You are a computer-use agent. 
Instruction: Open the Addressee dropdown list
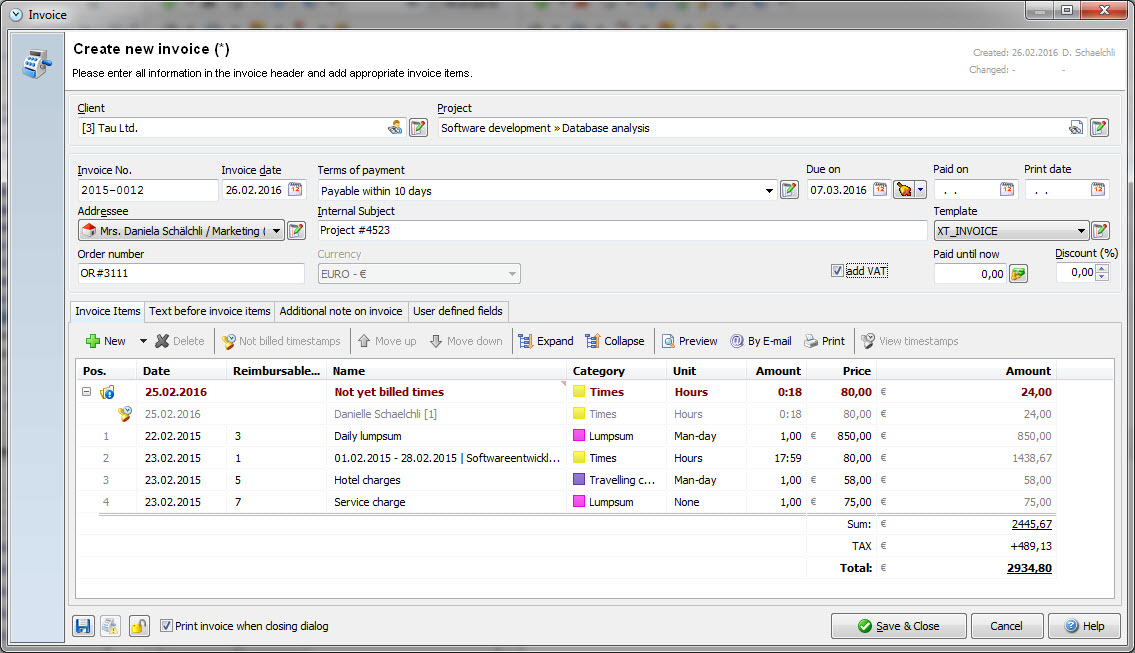[x=276, y=231]
